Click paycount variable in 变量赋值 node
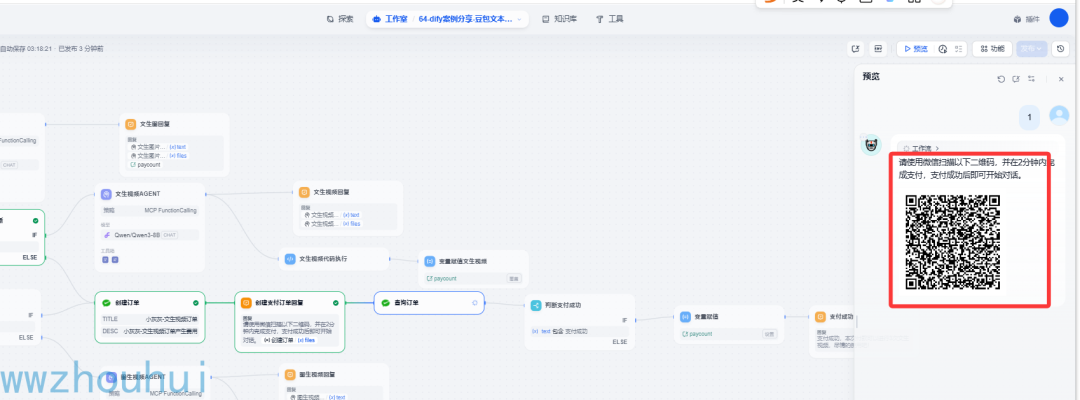This screenshot has width=1080, height=400. tap(699, 334)
